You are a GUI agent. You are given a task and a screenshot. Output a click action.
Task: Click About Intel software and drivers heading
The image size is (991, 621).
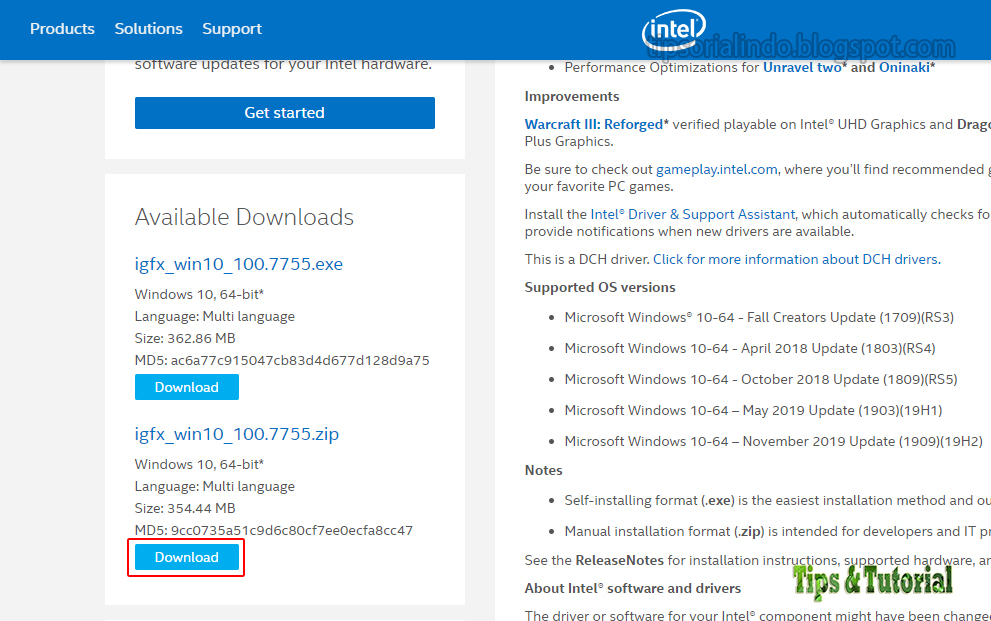pos(633,588)
